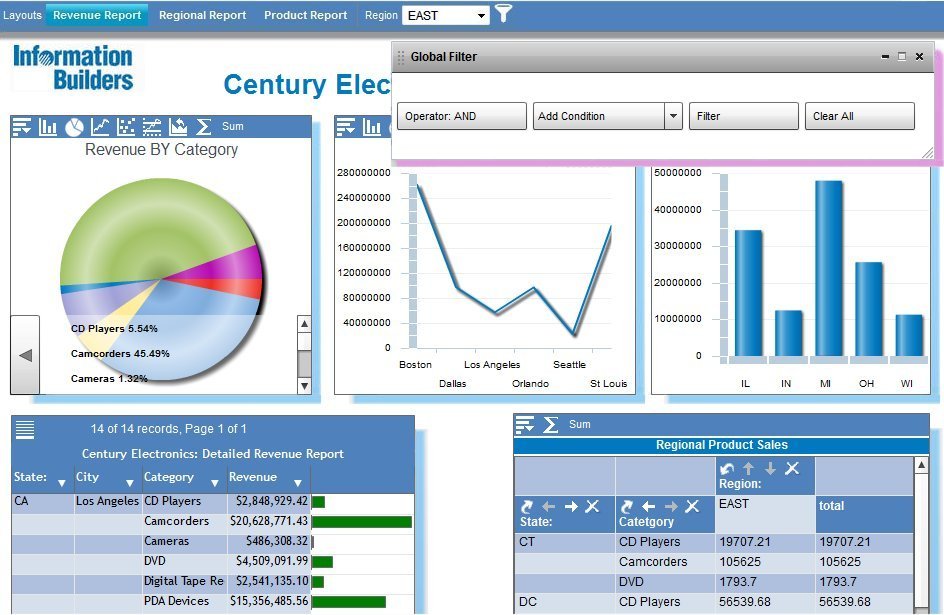The image size is (944, 615).
Task: Click $20,628,771.43 revenue cell
Action: point(269,521)
